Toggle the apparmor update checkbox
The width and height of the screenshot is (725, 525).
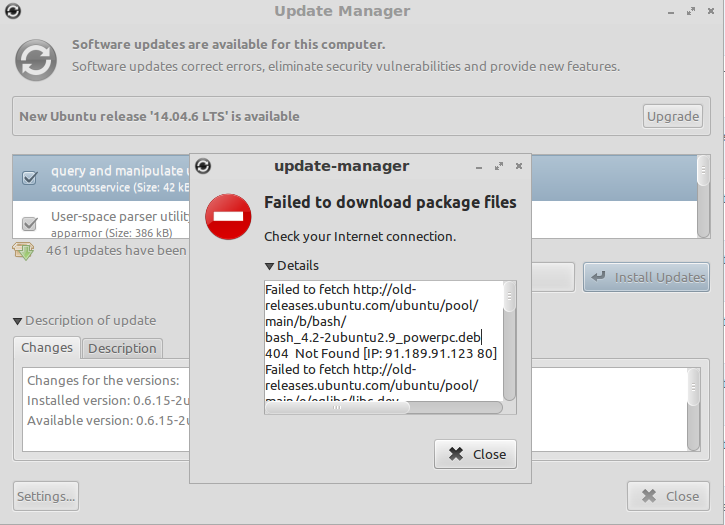tap(30, 222)
